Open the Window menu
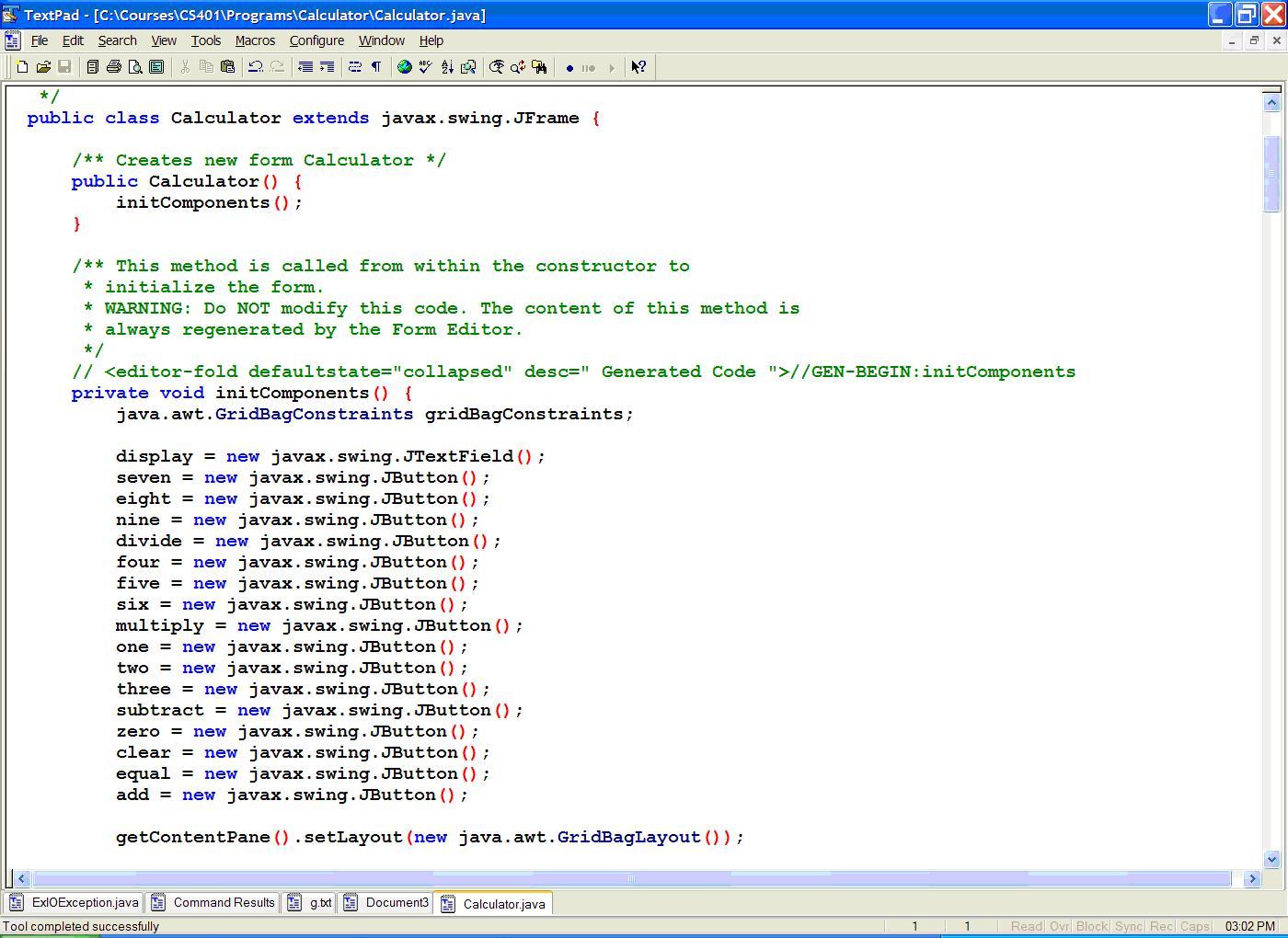Image resolution: width=1288 pixels, height=938 pixels. pyautogui.click(x=382, y=40)
